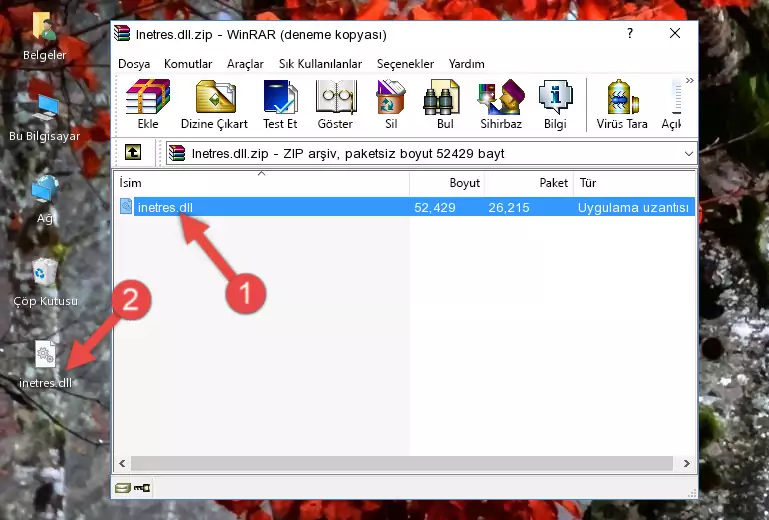Viewport: 769px width, 520px height.
Task: Expand toolbar overflow chevron
Action: 690,80
